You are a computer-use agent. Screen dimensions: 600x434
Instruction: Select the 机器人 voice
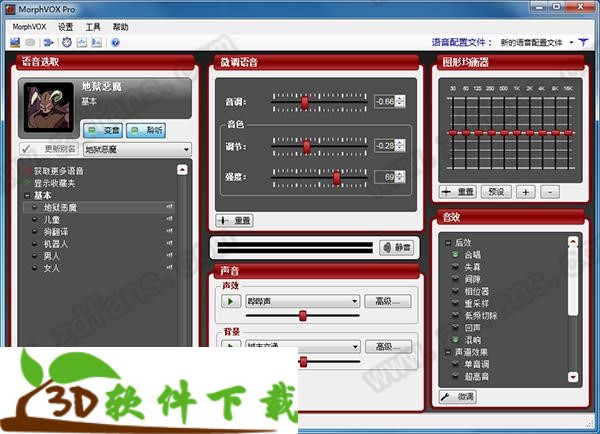tap(55, 243)
